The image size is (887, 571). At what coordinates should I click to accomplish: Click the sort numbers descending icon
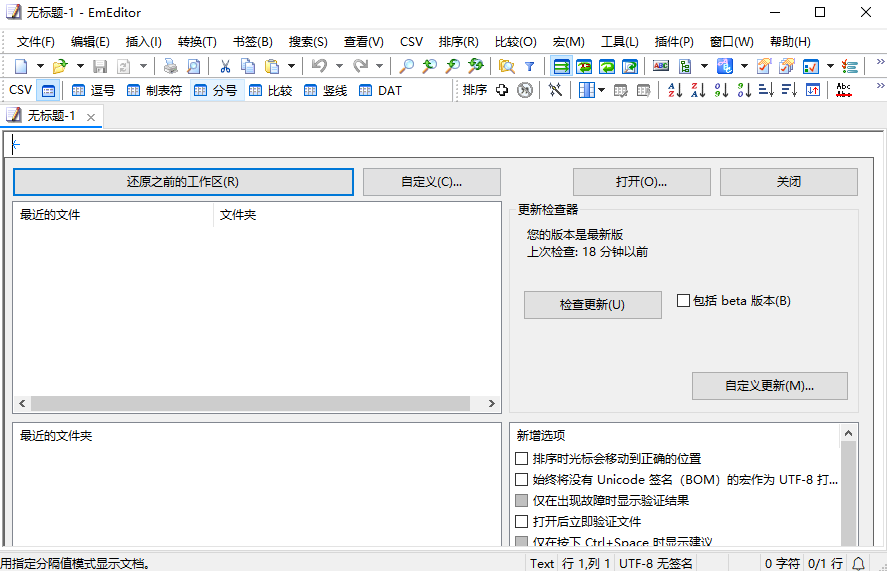pos(744,90)
